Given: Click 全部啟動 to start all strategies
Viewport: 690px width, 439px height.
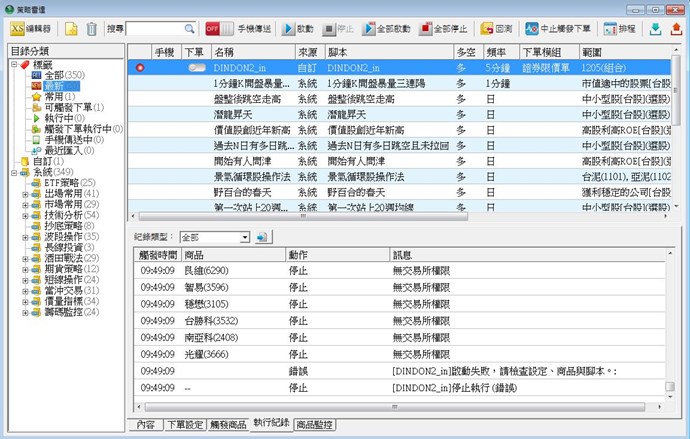Looking at the screenshot, I should point(390,29).
